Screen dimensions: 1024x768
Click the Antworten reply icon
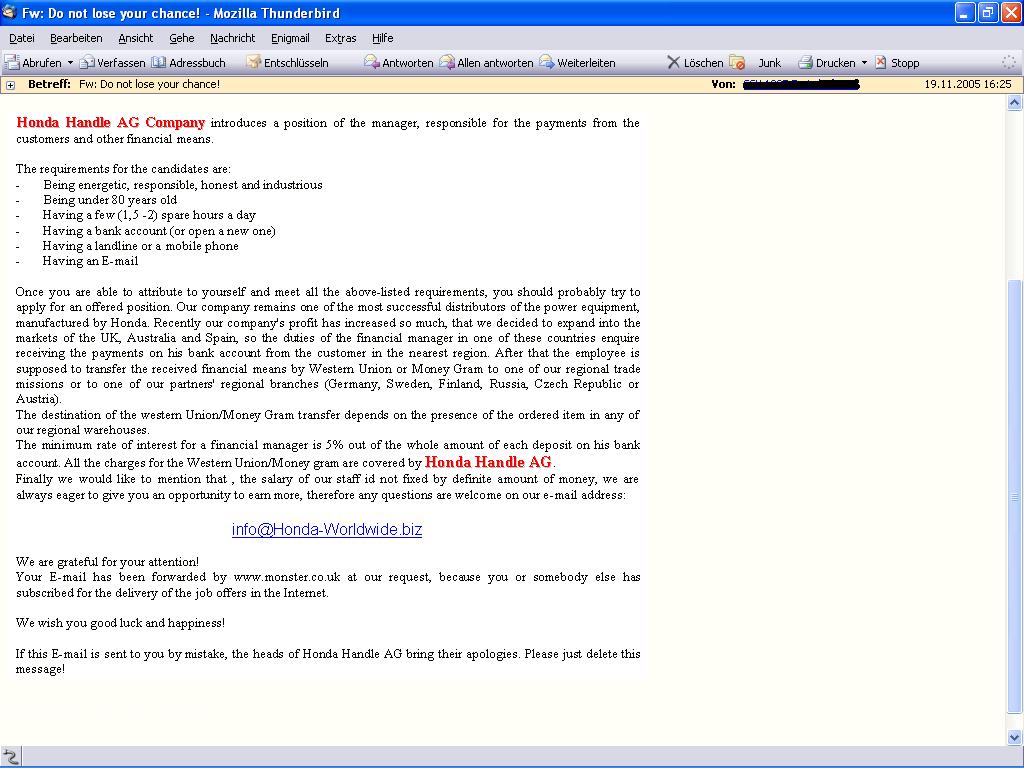pos(372,63)
